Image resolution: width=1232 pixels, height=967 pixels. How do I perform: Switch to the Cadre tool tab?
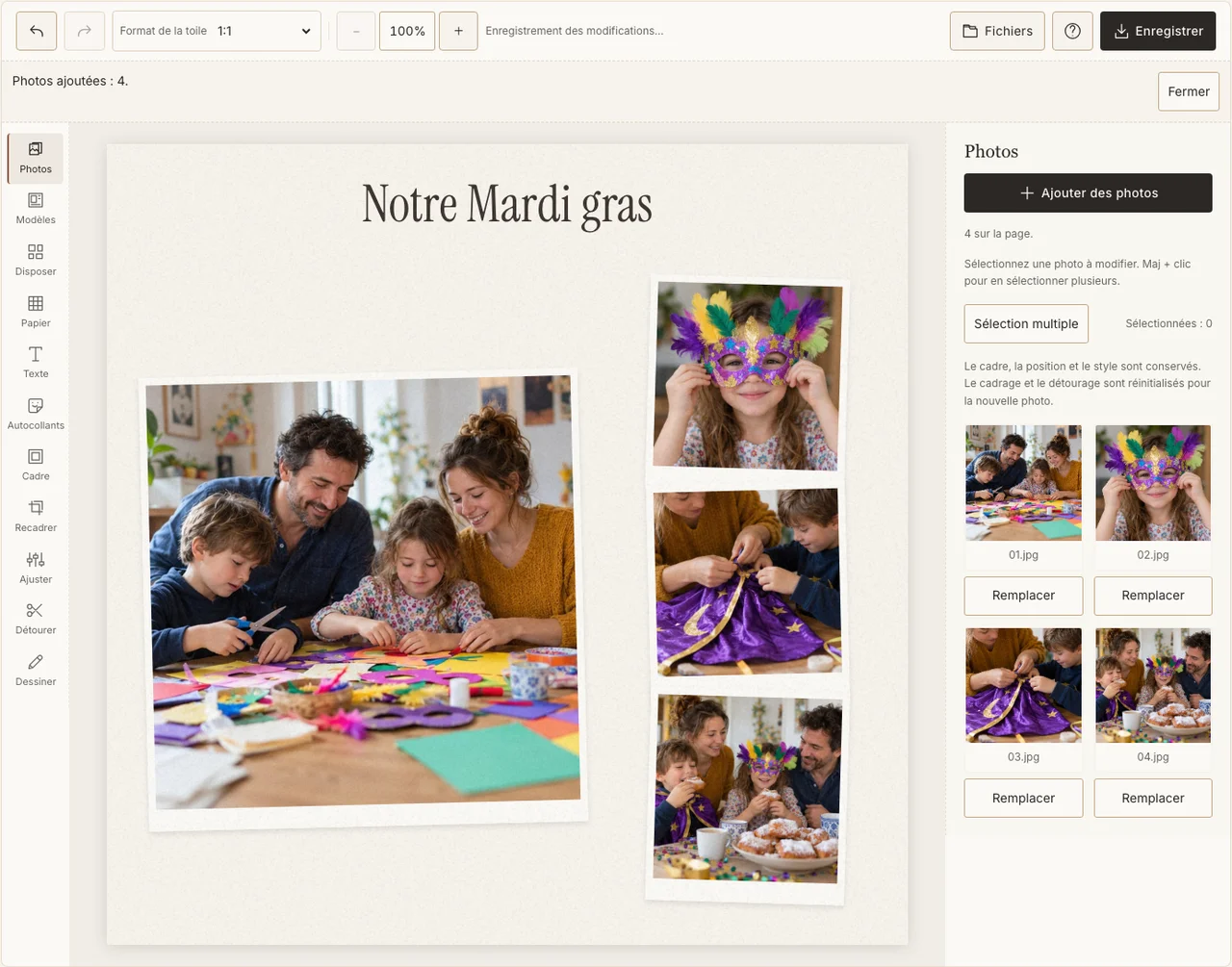[x=36, y=466]
